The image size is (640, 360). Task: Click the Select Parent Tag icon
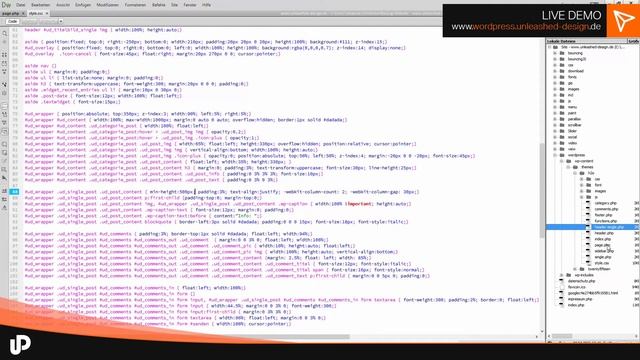click(x=4, y=84)
